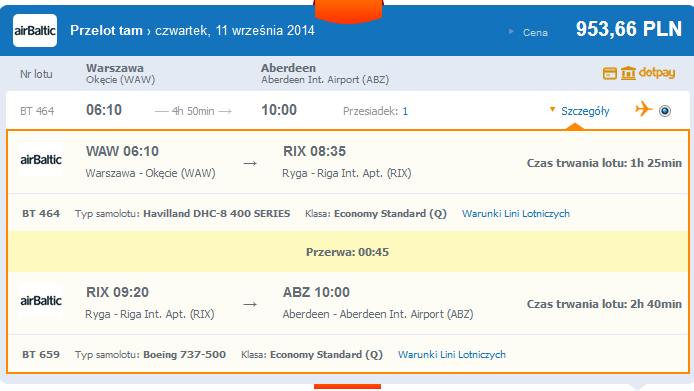
Task: Collapse the Szczegóły details section
Action: coord(585,111)
